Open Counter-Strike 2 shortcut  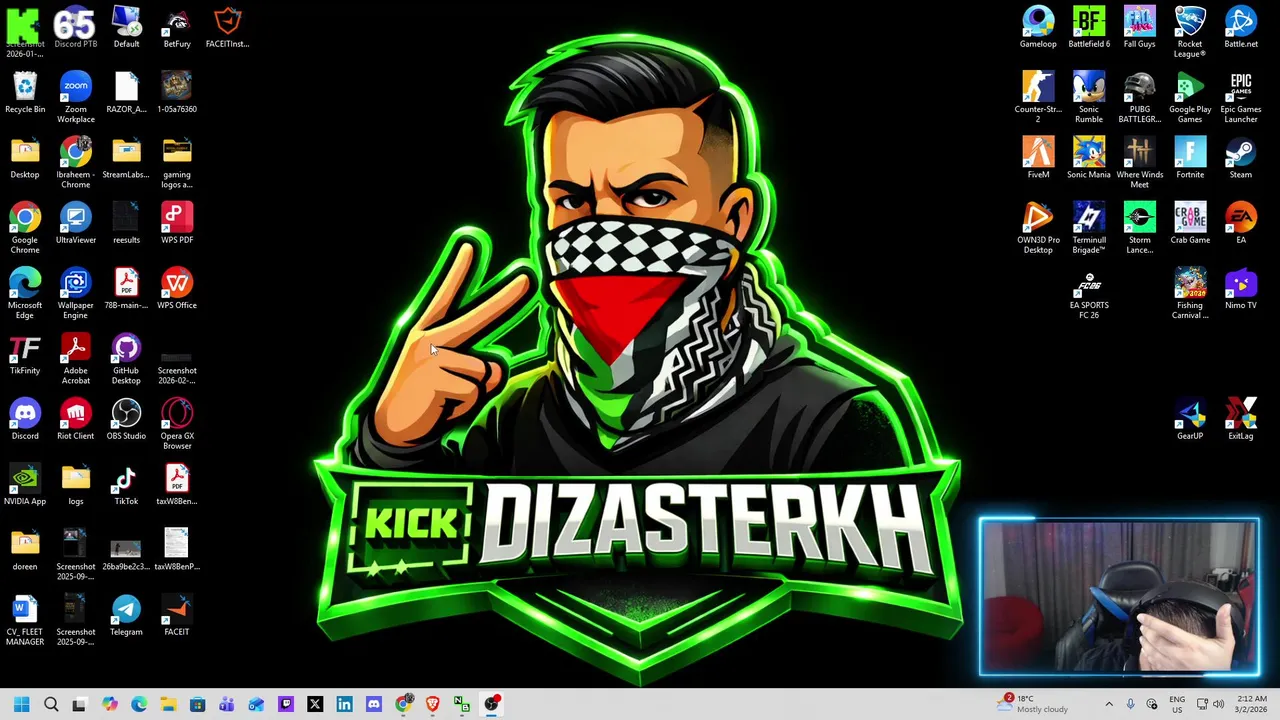(1038, 97)
